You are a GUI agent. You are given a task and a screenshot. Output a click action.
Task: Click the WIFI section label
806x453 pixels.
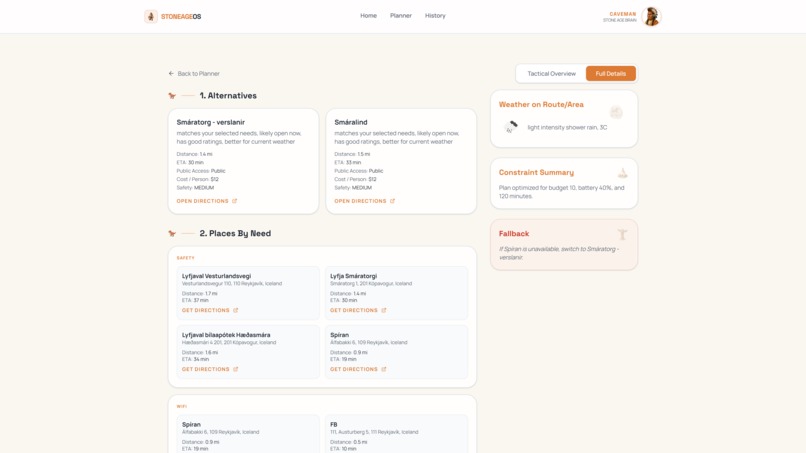[x=181, y=406]
